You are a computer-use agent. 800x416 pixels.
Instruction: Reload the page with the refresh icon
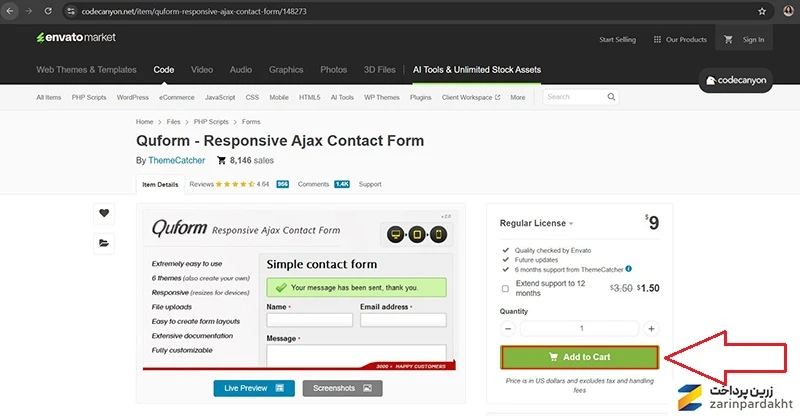(48, 11)
